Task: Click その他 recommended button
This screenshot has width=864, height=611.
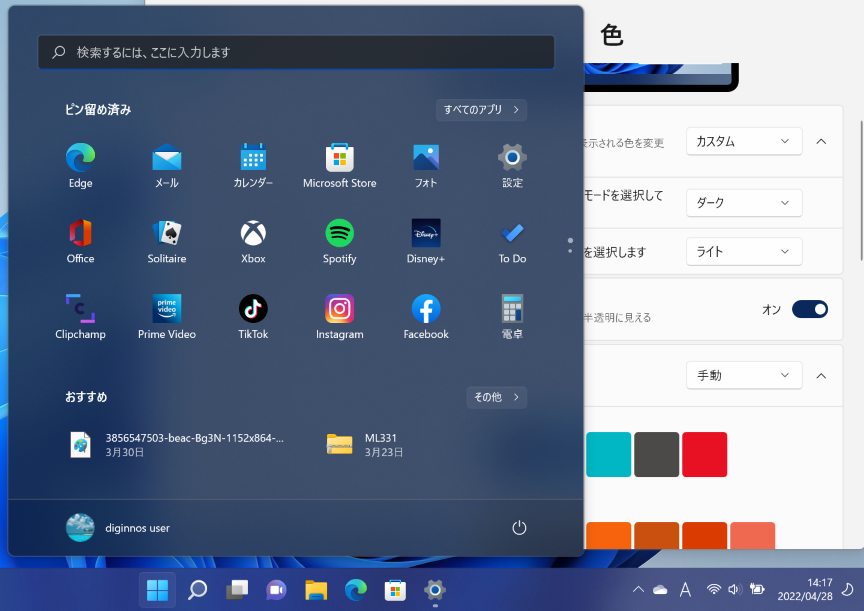Action: 496,397
